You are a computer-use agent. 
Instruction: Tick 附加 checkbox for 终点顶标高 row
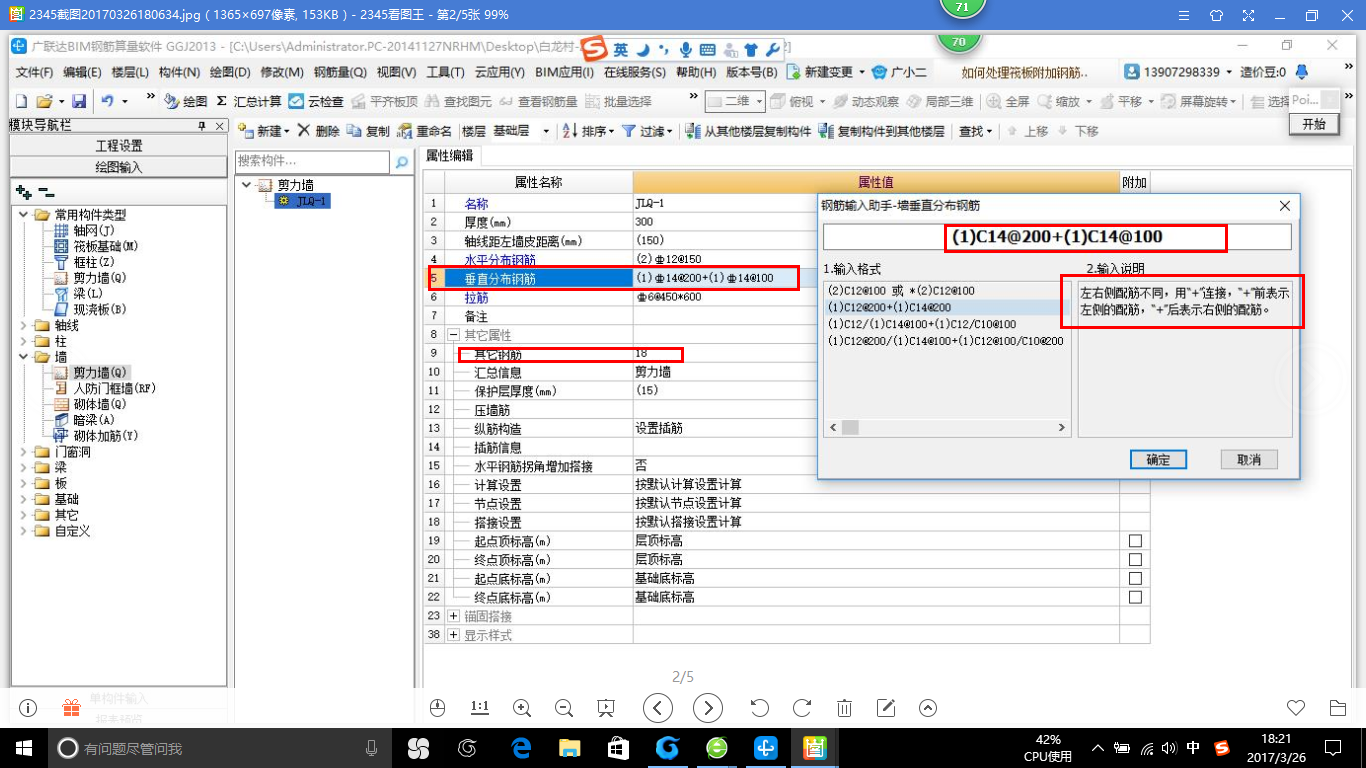[1135, 560]
